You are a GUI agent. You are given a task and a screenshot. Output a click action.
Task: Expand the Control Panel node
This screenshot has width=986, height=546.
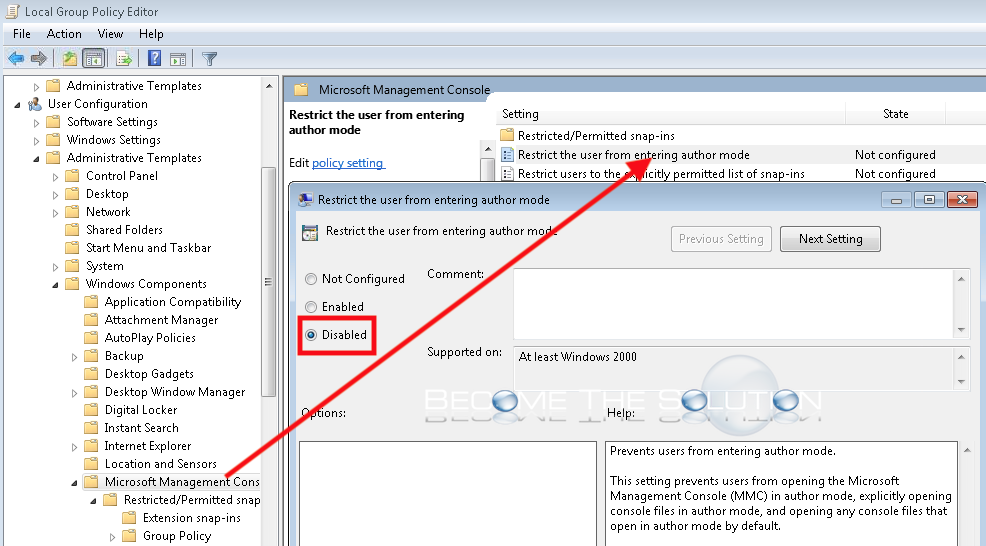[x=55, y=177]
